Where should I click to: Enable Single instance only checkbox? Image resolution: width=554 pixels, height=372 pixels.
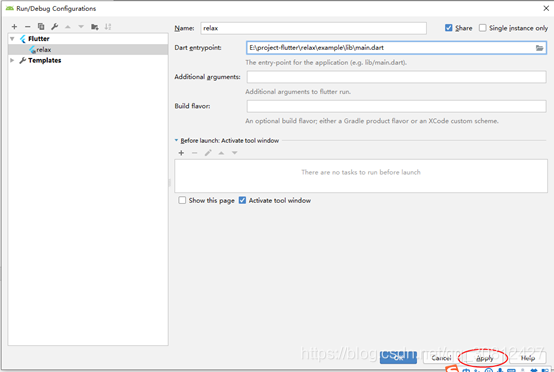point(483,28)
